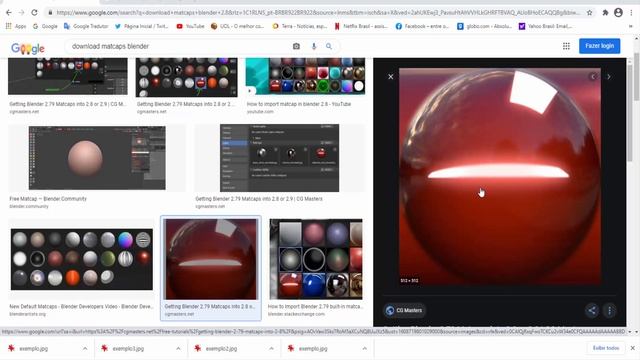Open preview more options dots

[609, 311]
